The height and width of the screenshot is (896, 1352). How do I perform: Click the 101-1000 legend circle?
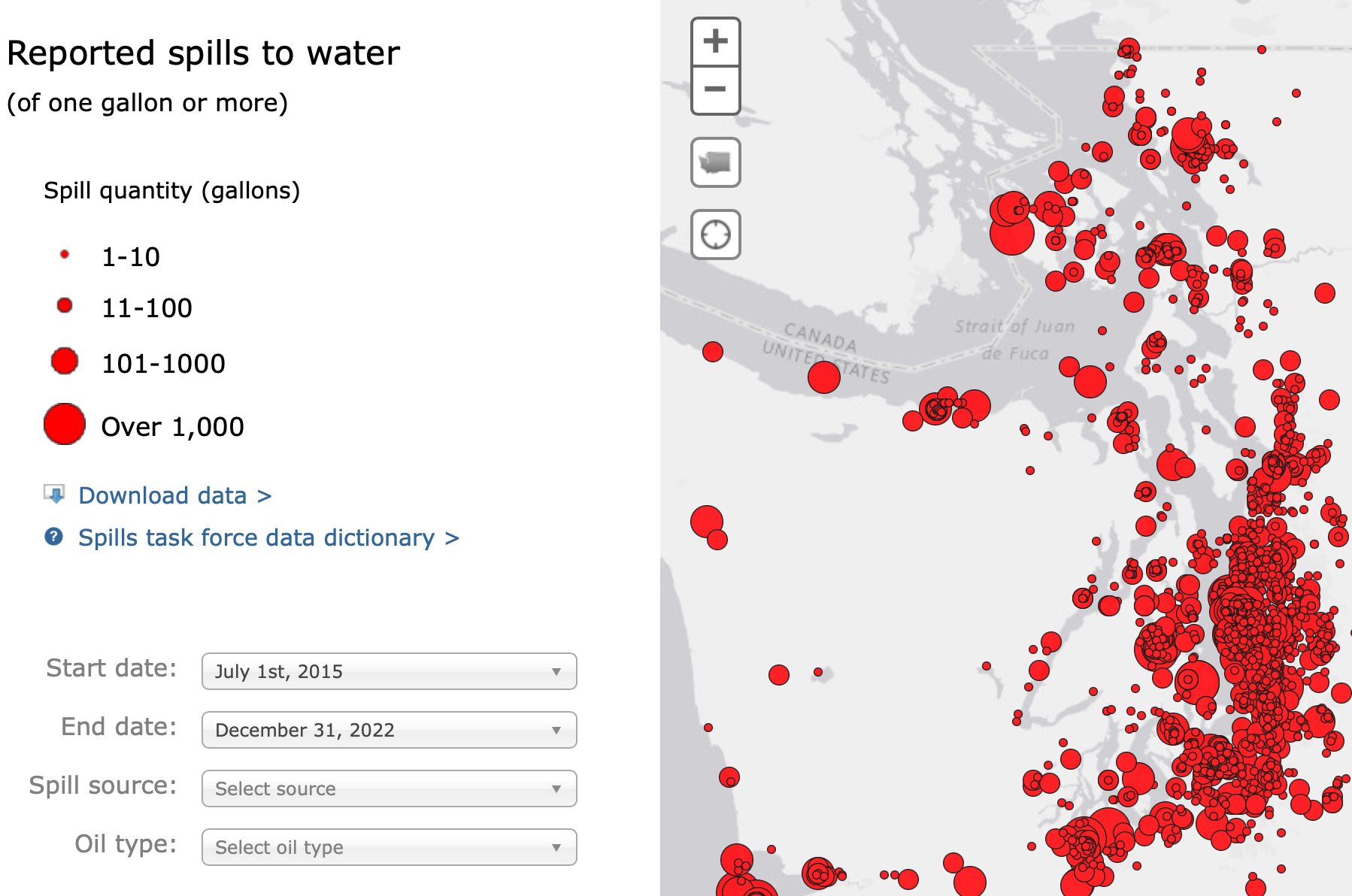click(x=65, y=361)
